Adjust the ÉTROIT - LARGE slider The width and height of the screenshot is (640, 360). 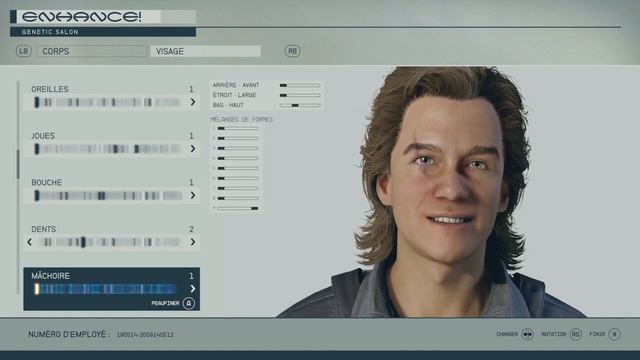click(300, 95)
